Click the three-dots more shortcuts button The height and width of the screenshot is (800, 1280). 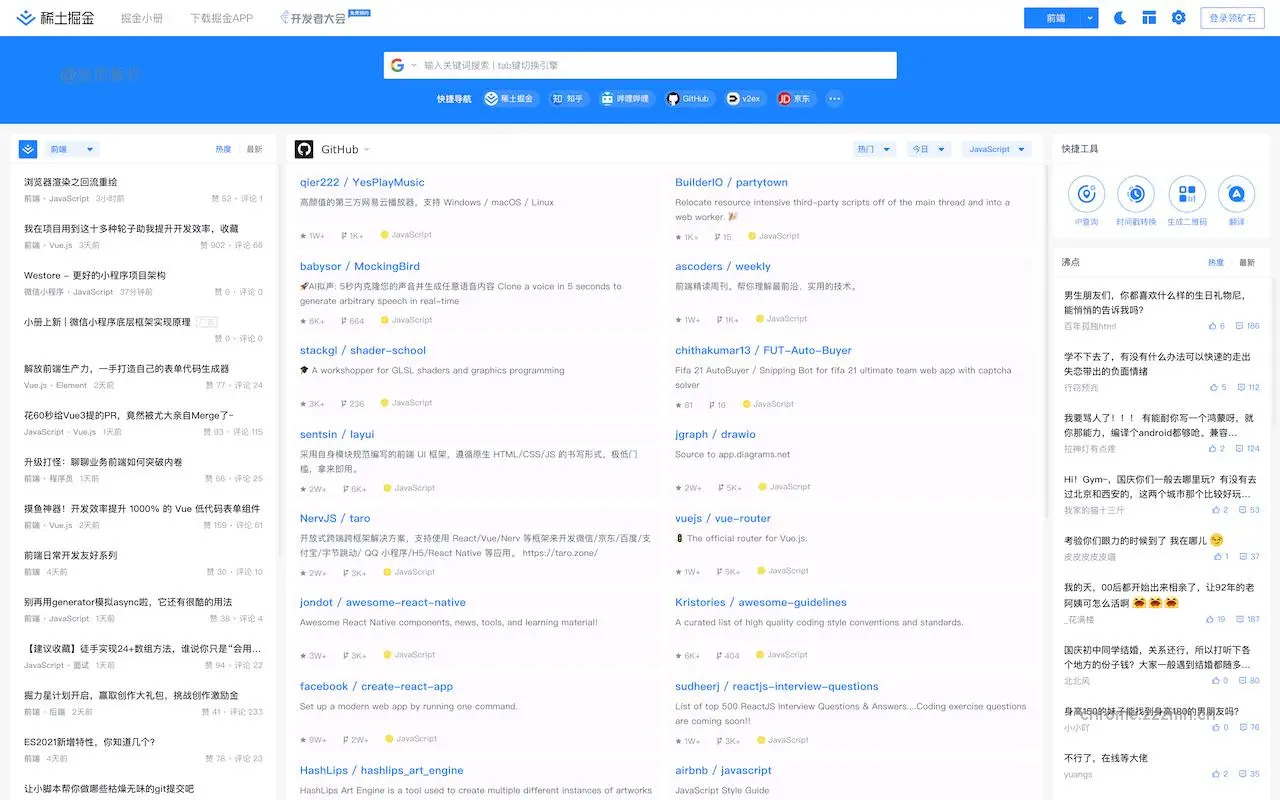click(x=834, y=99)
